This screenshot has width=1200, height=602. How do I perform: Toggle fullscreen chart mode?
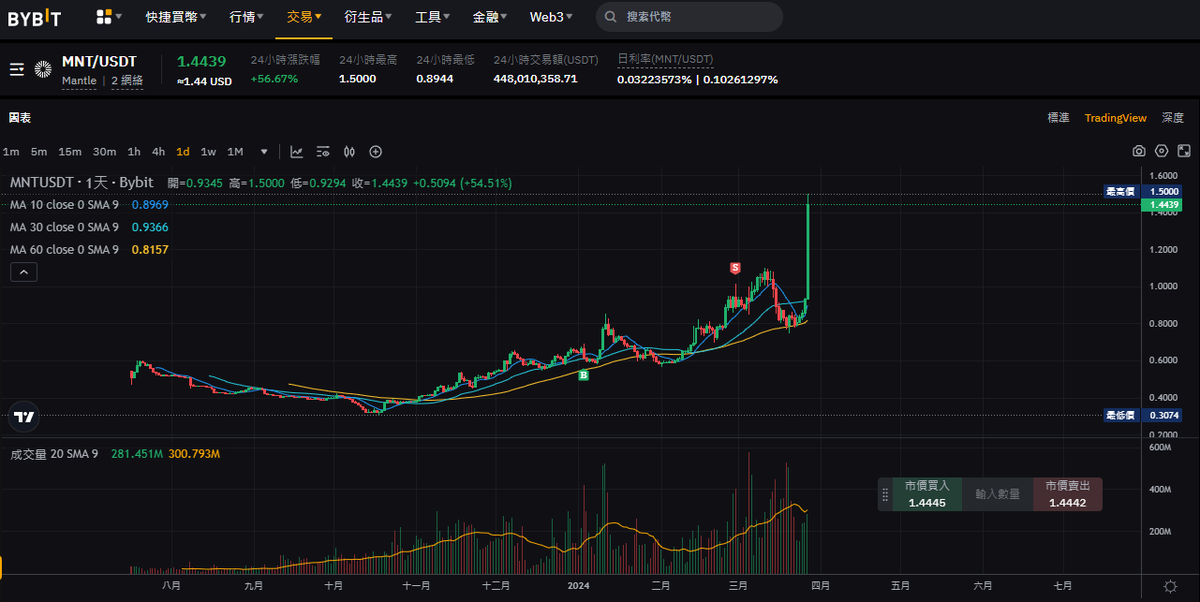1184,151
